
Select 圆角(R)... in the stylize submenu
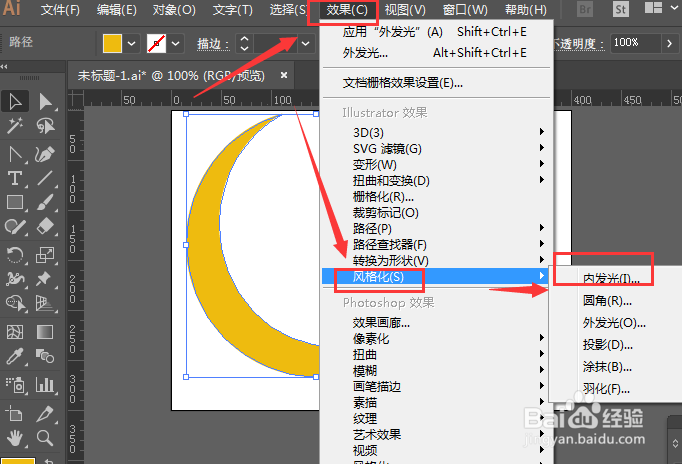[x=615, y=300]
